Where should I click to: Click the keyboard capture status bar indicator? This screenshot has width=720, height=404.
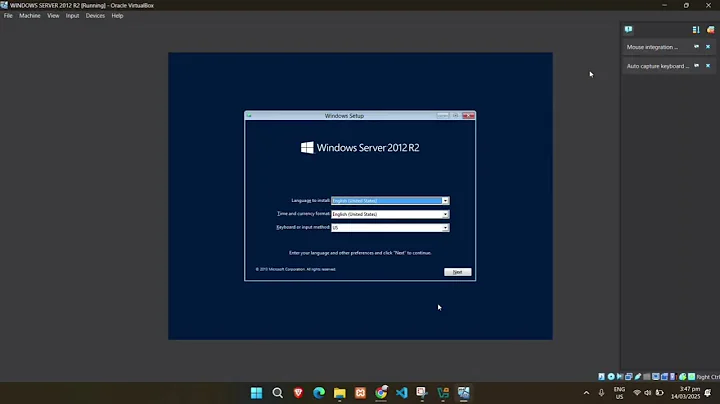(x=692, y=376)
